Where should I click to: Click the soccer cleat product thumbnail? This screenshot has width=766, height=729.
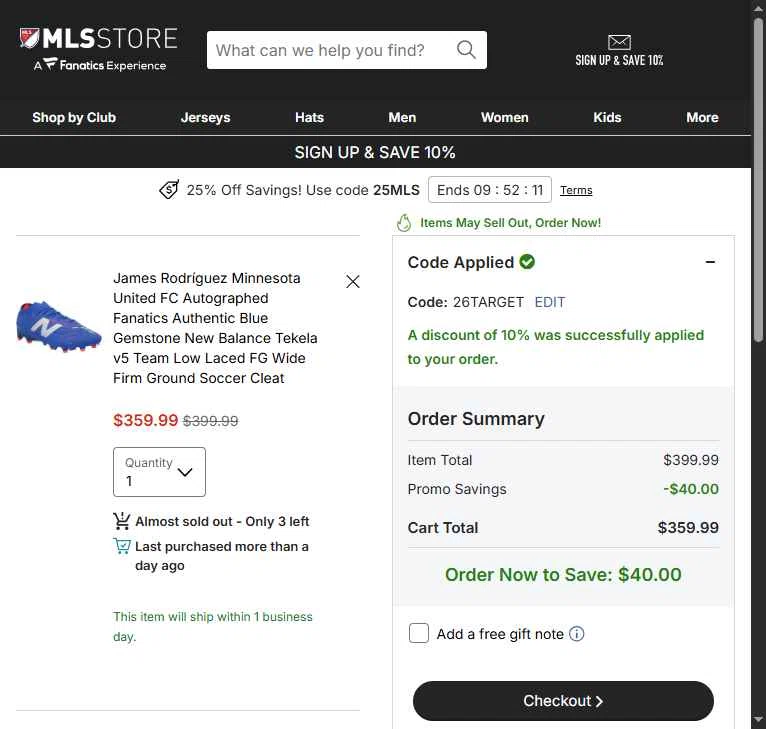pyautogui.click(x=59, y=326)
